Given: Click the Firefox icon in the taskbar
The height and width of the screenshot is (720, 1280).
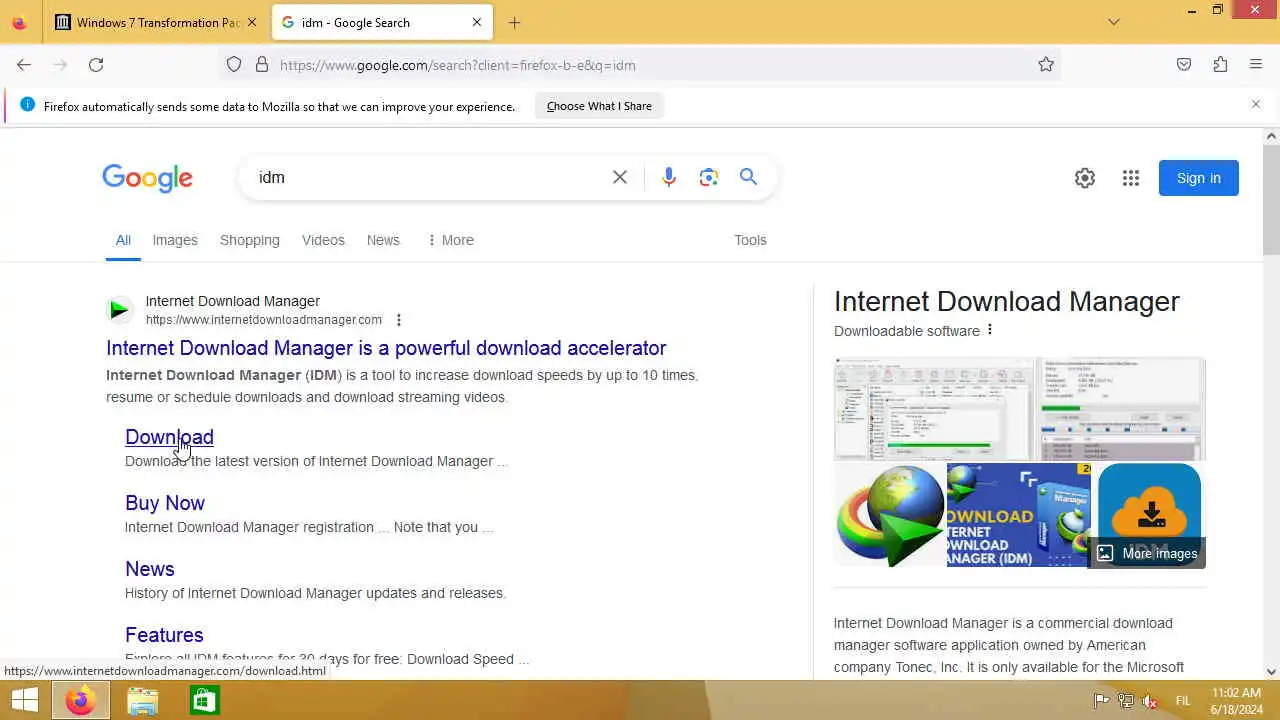Looking at the screenshot, I should pyautogui.click(x=80, y=701).
